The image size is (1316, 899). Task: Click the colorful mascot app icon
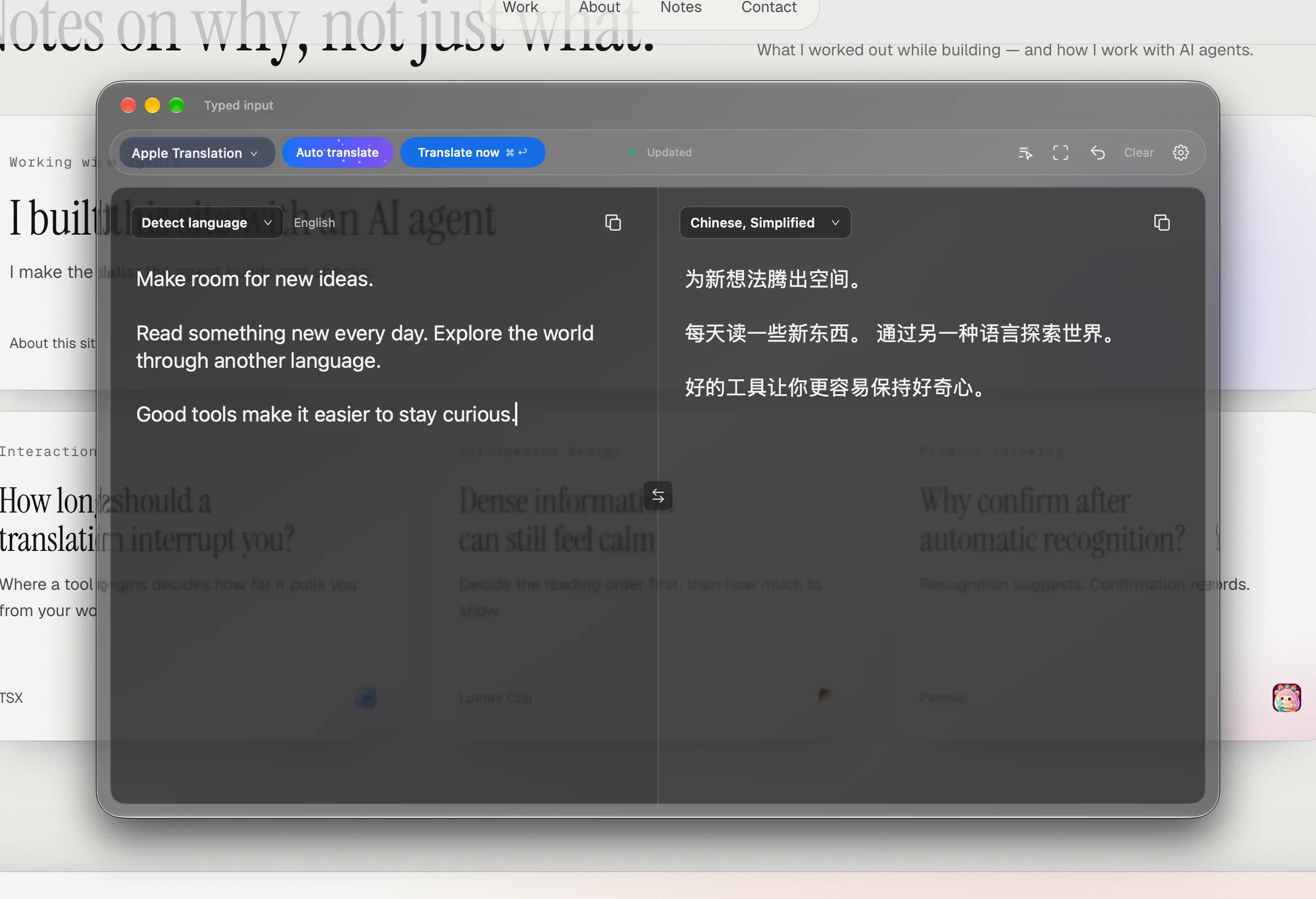[1286, 697]
